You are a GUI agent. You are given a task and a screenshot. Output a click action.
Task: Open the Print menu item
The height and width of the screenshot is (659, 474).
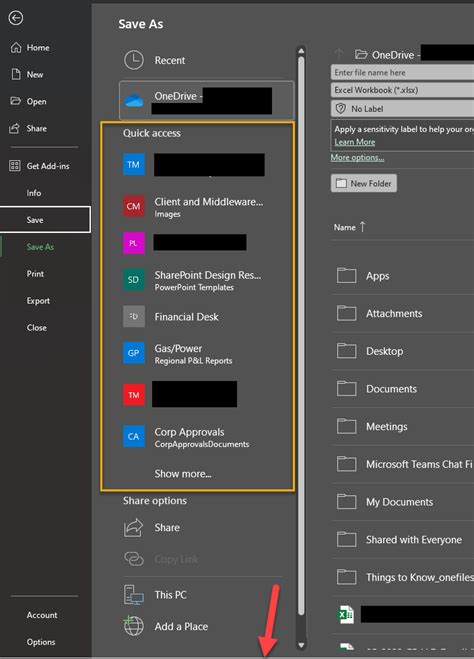(35, 274)
